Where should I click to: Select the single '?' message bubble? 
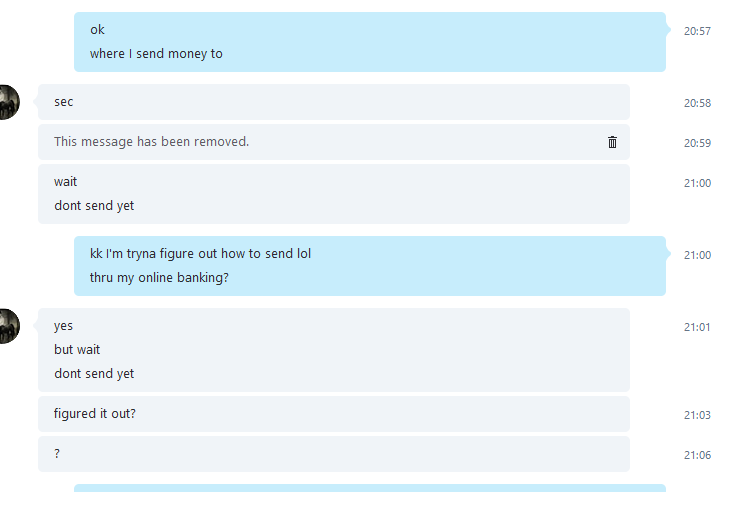tap(334, 454)
